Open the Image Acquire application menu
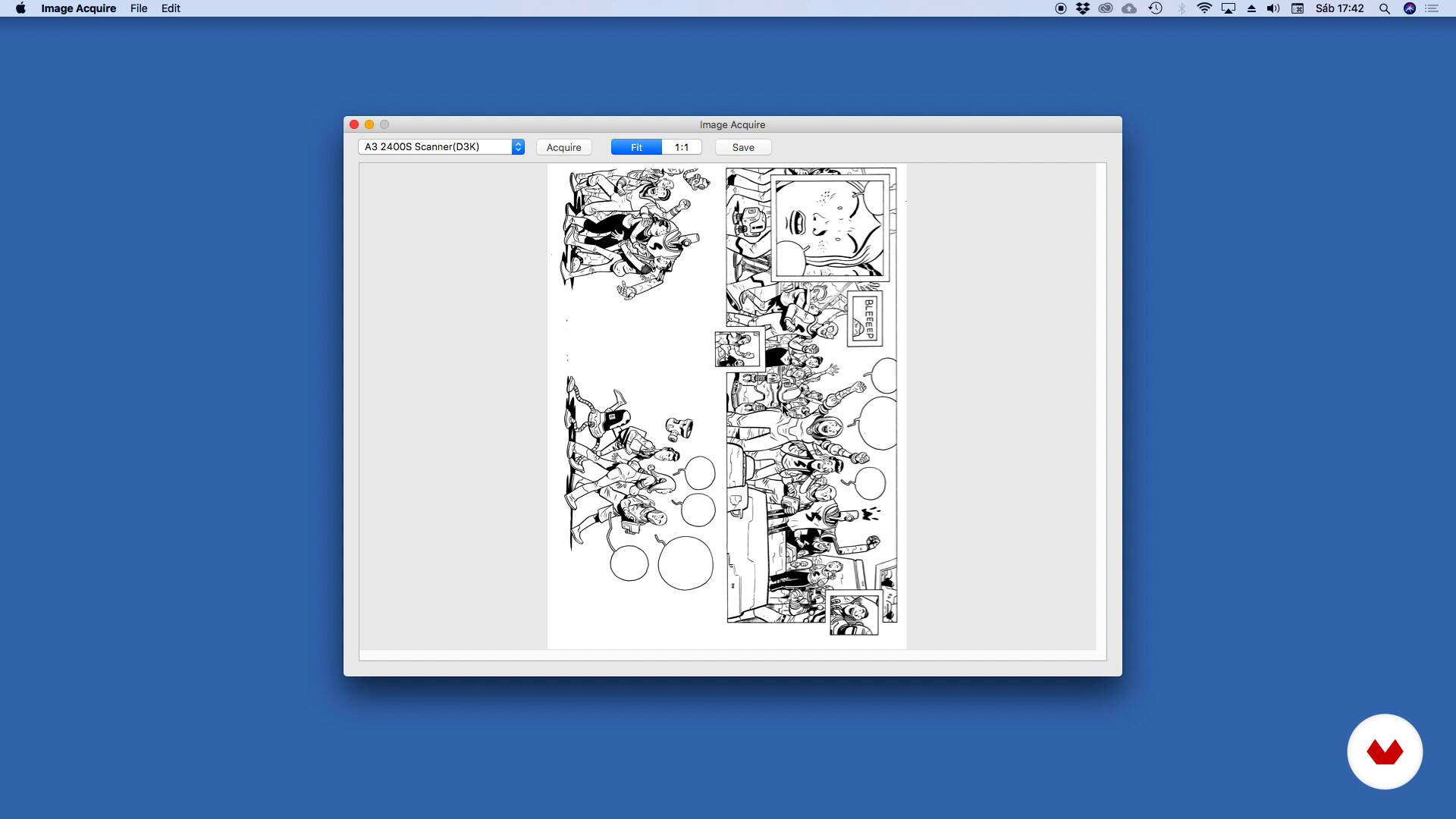This screenshot has height=819, width=1456. click(78, 8)
